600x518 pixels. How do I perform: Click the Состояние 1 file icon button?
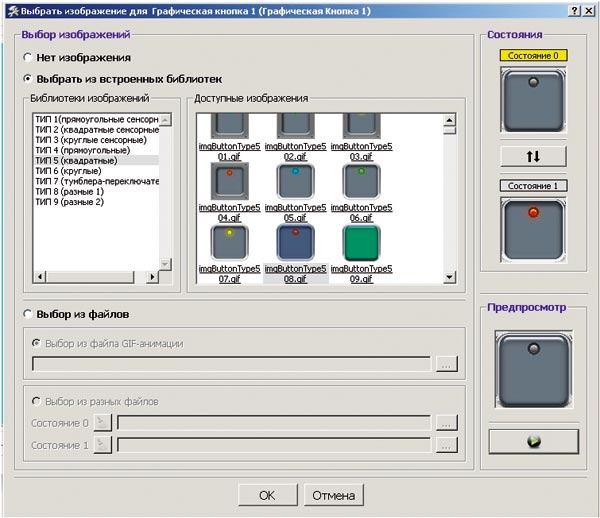tap(102, 445)
